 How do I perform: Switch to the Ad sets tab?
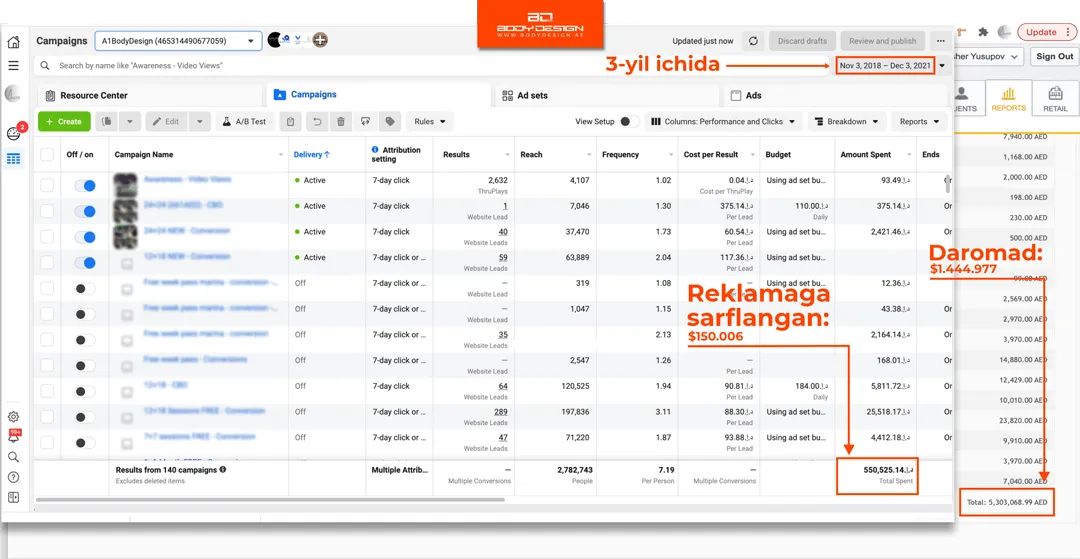pos(606,96)
